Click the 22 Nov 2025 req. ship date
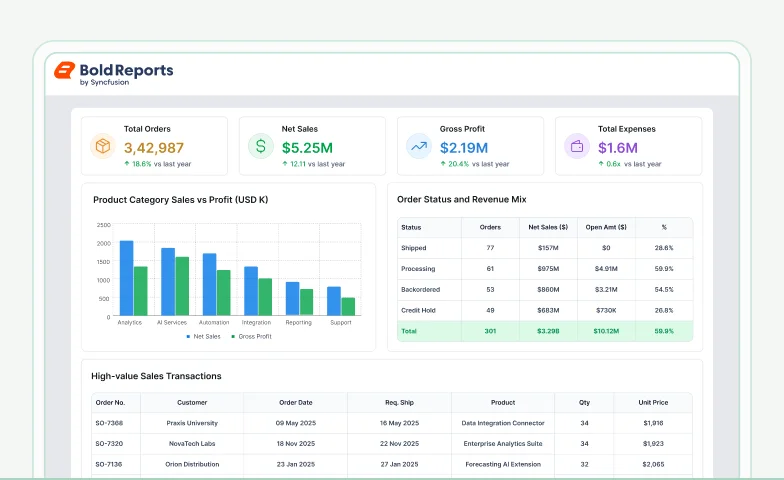This screenshot has width=784, height=480. pos(400,444)
